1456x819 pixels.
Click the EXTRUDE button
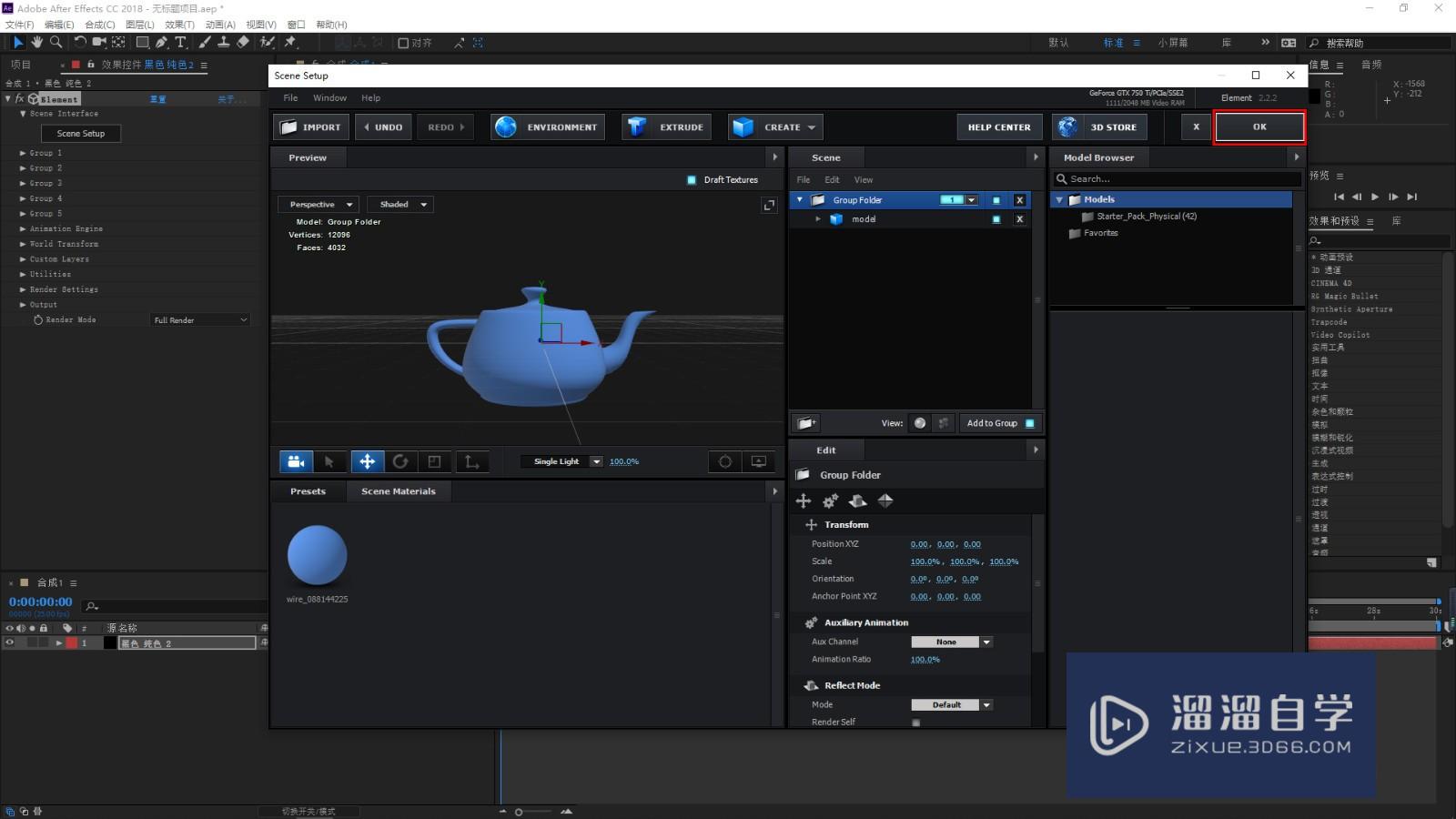pyautogui.click(x=668, y=127)
